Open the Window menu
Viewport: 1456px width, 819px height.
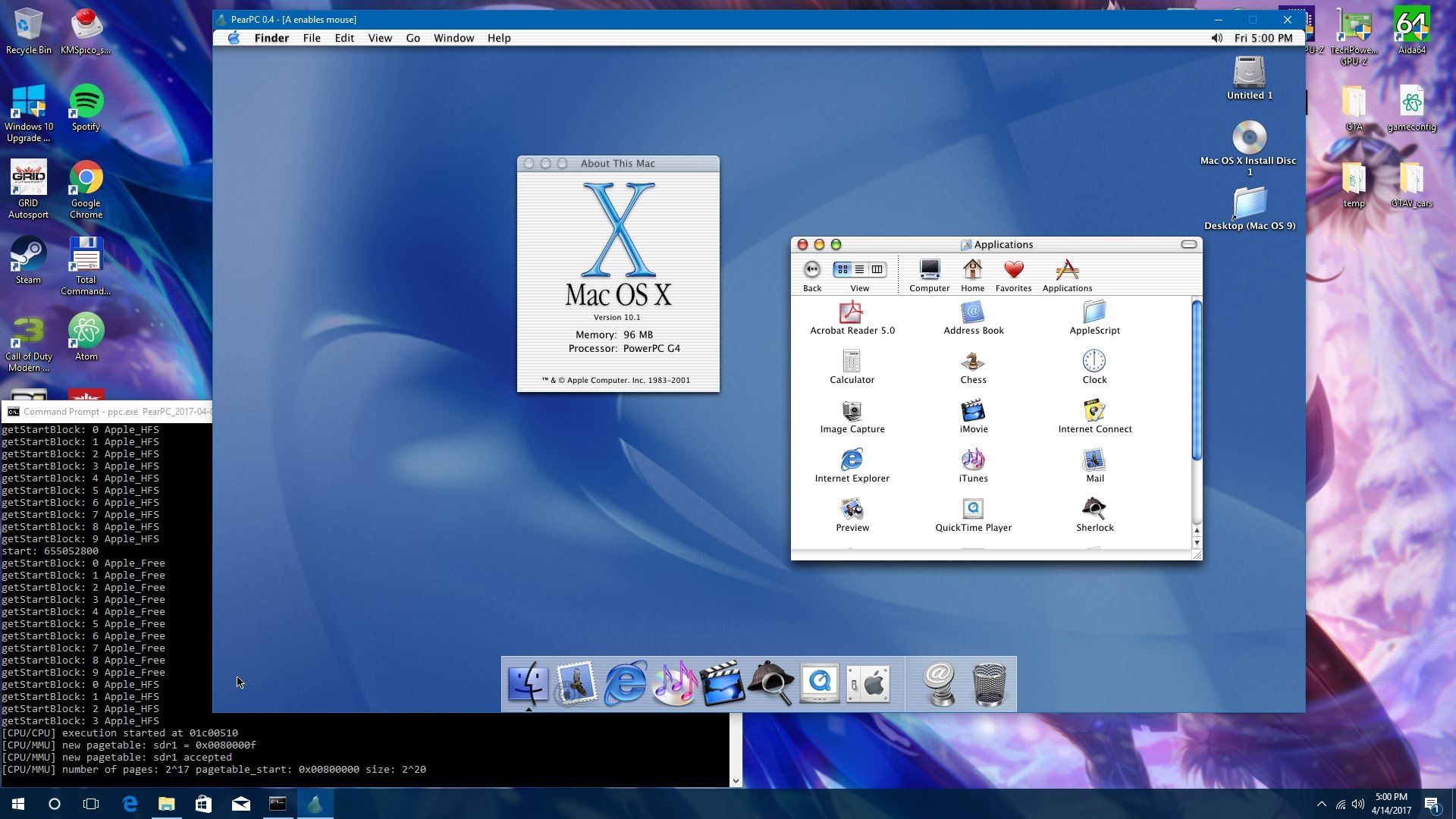[453, 38]
